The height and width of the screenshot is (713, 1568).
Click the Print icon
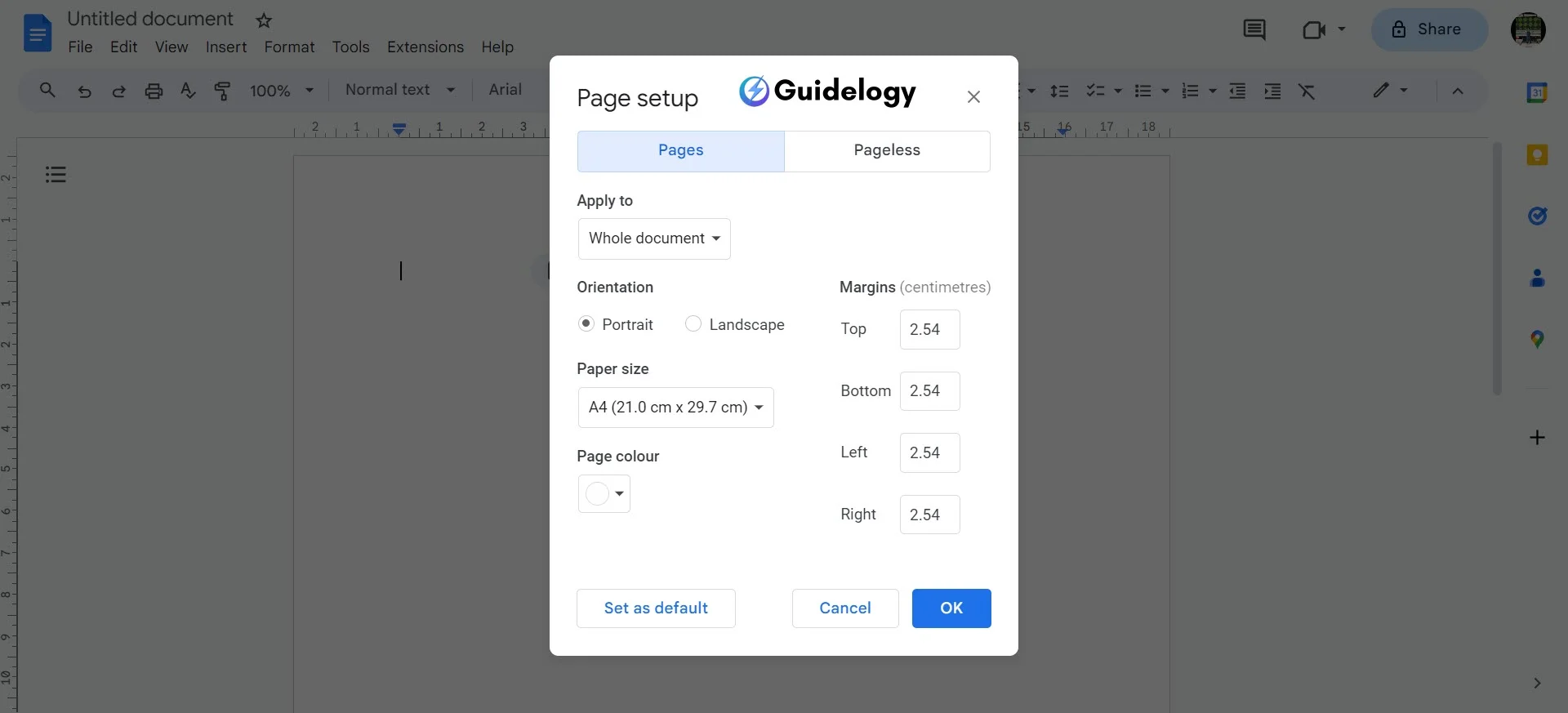pyautogui.click(x=154, y=91)
